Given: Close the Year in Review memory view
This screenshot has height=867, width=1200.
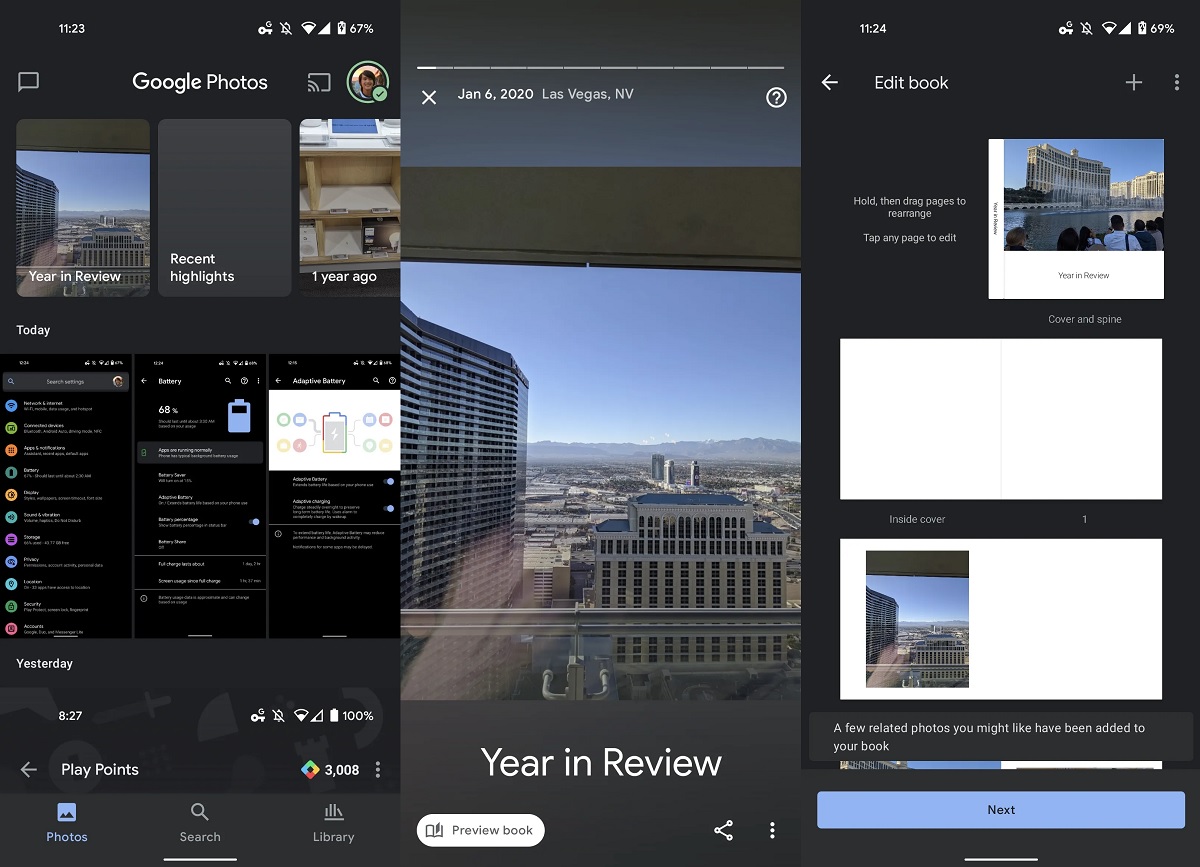Looking at the screenshot, I should (429, 97).
